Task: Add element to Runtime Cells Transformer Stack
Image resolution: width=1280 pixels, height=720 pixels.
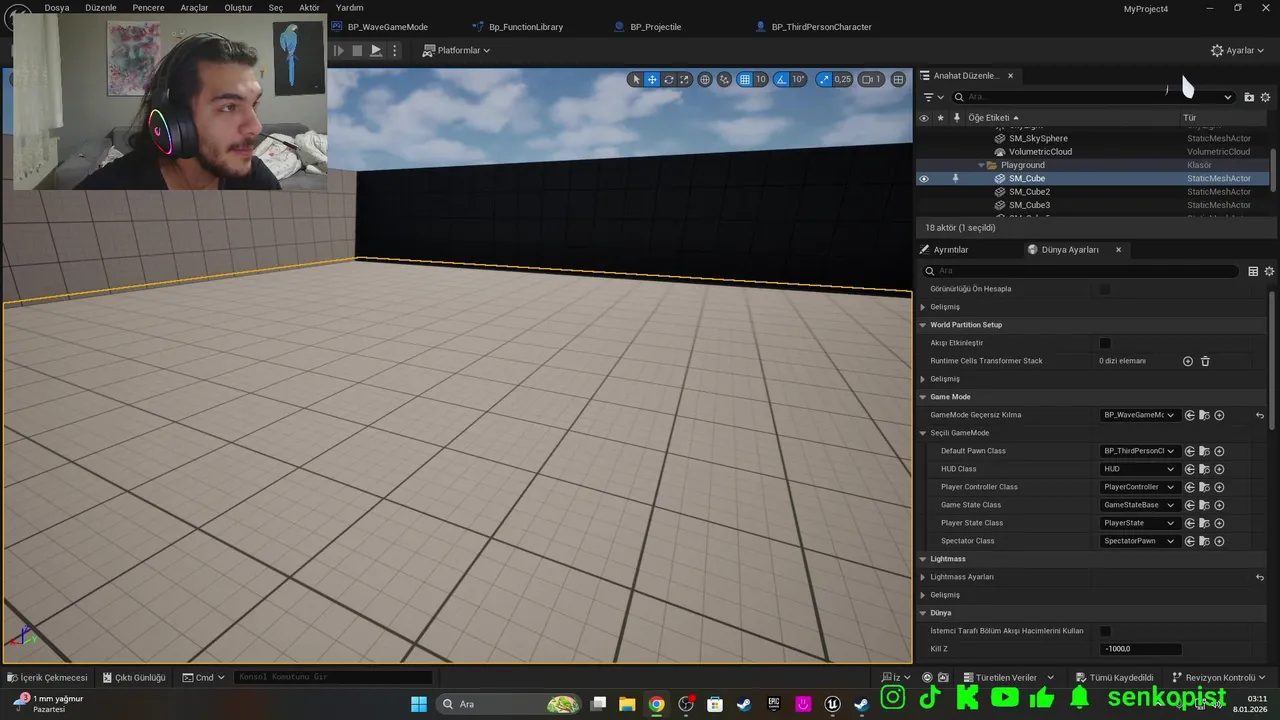Action: [x=1188, y=361]
